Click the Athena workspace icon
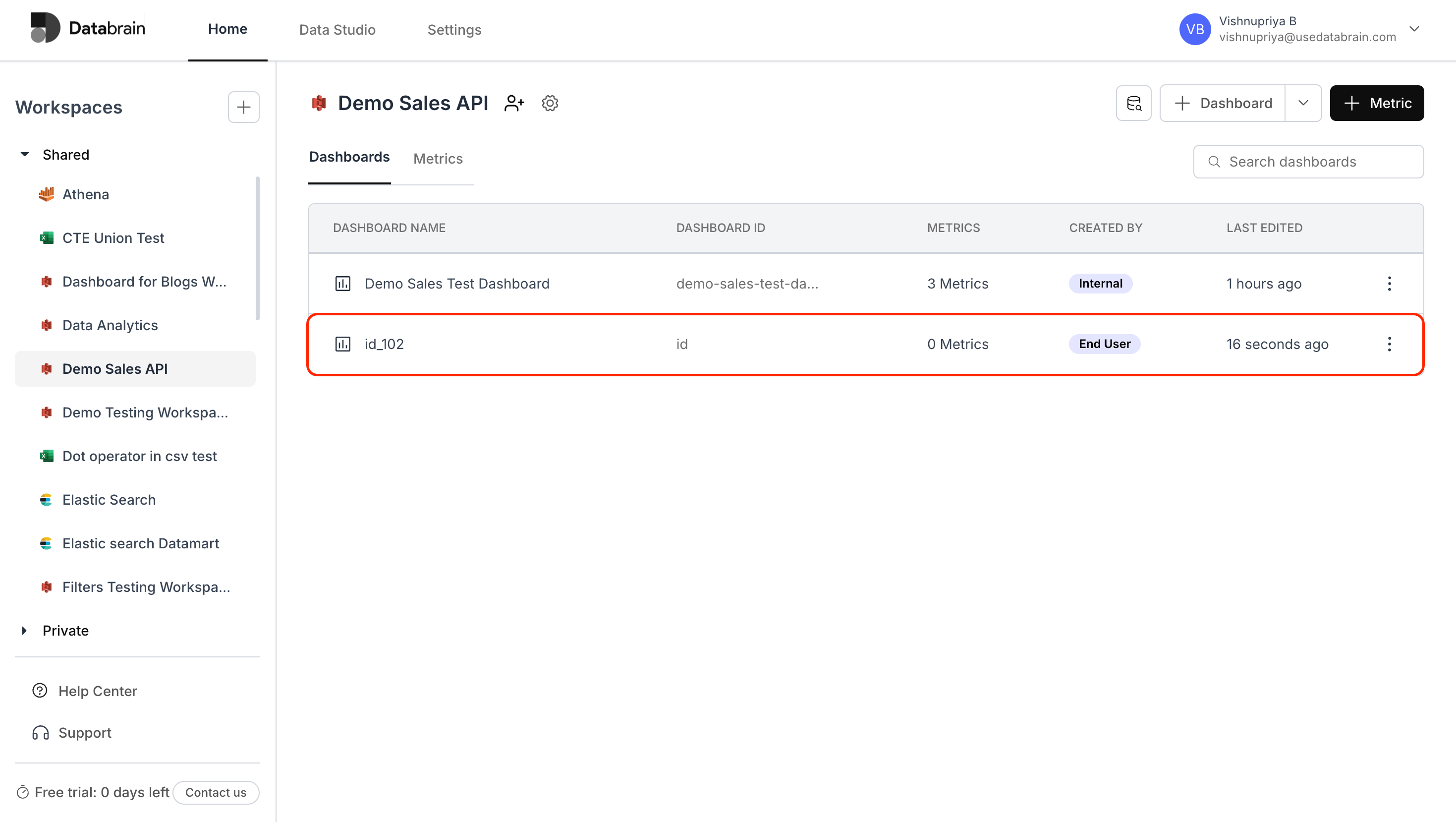 47,194
